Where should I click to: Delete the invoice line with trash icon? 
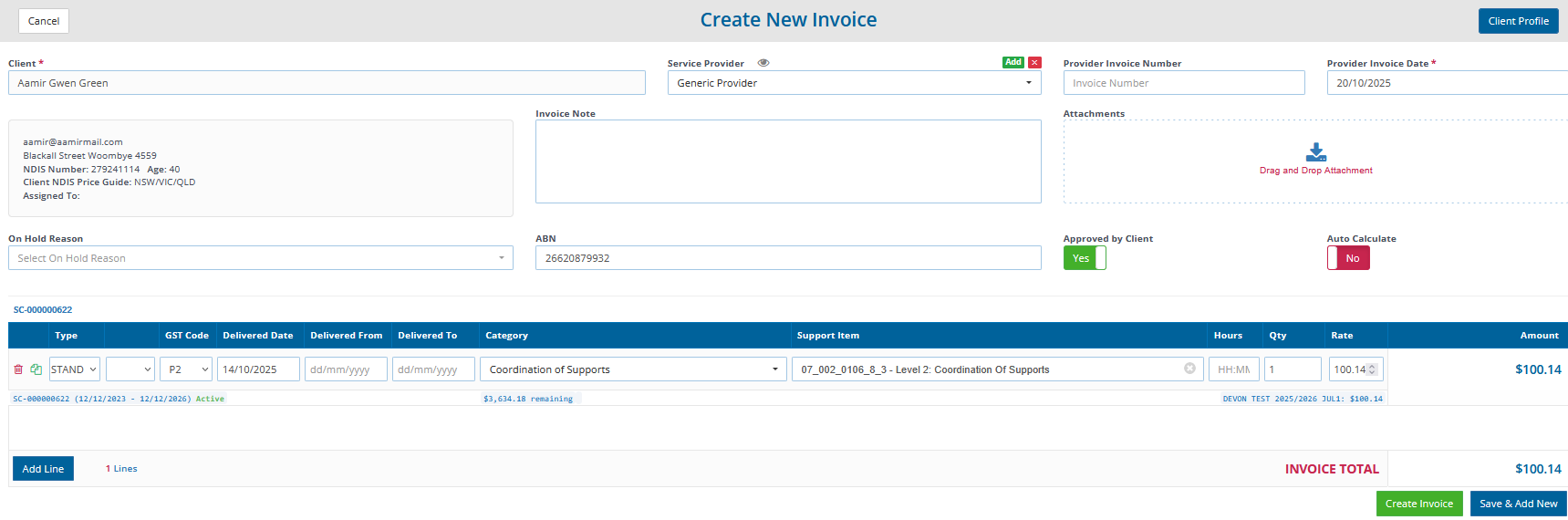click(x=18, y=369)
